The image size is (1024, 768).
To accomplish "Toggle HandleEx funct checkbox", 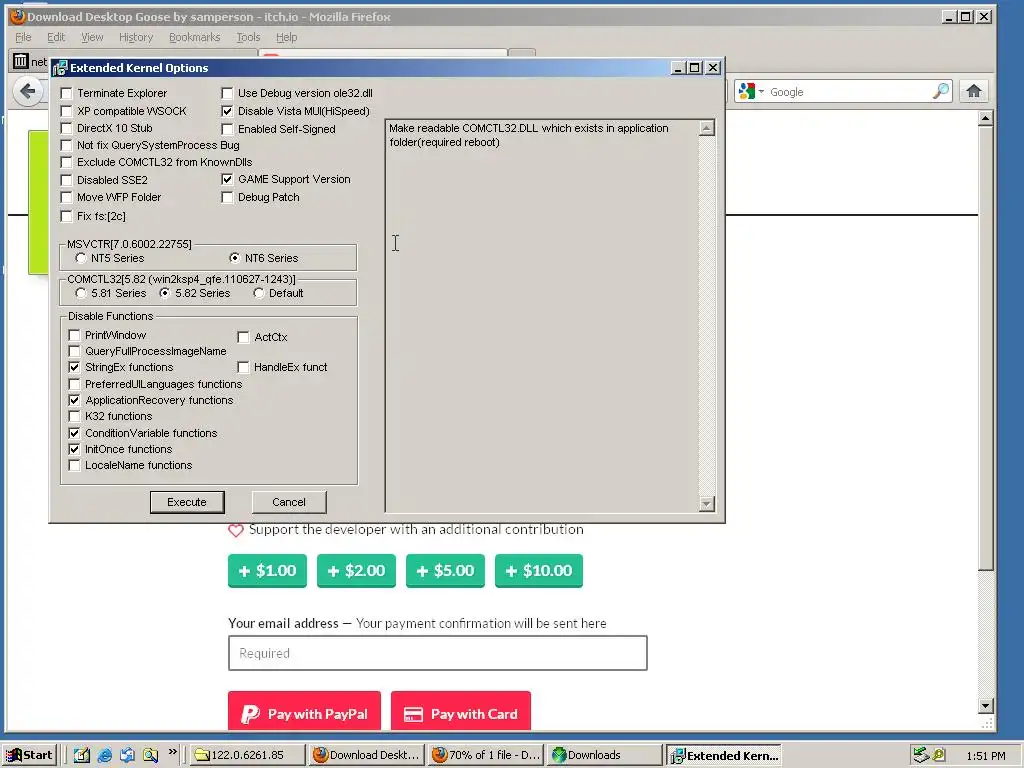I will click(244, 367).
